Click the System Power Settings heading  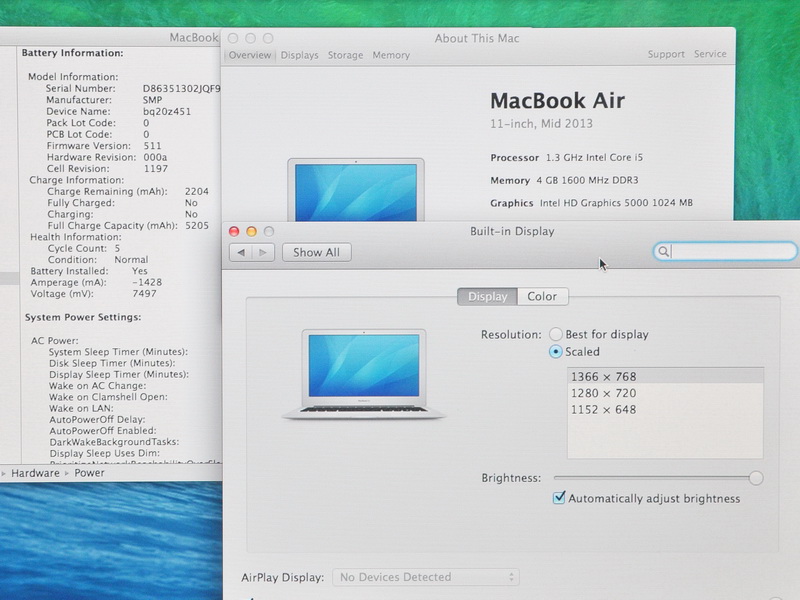[x=83, y=317]
